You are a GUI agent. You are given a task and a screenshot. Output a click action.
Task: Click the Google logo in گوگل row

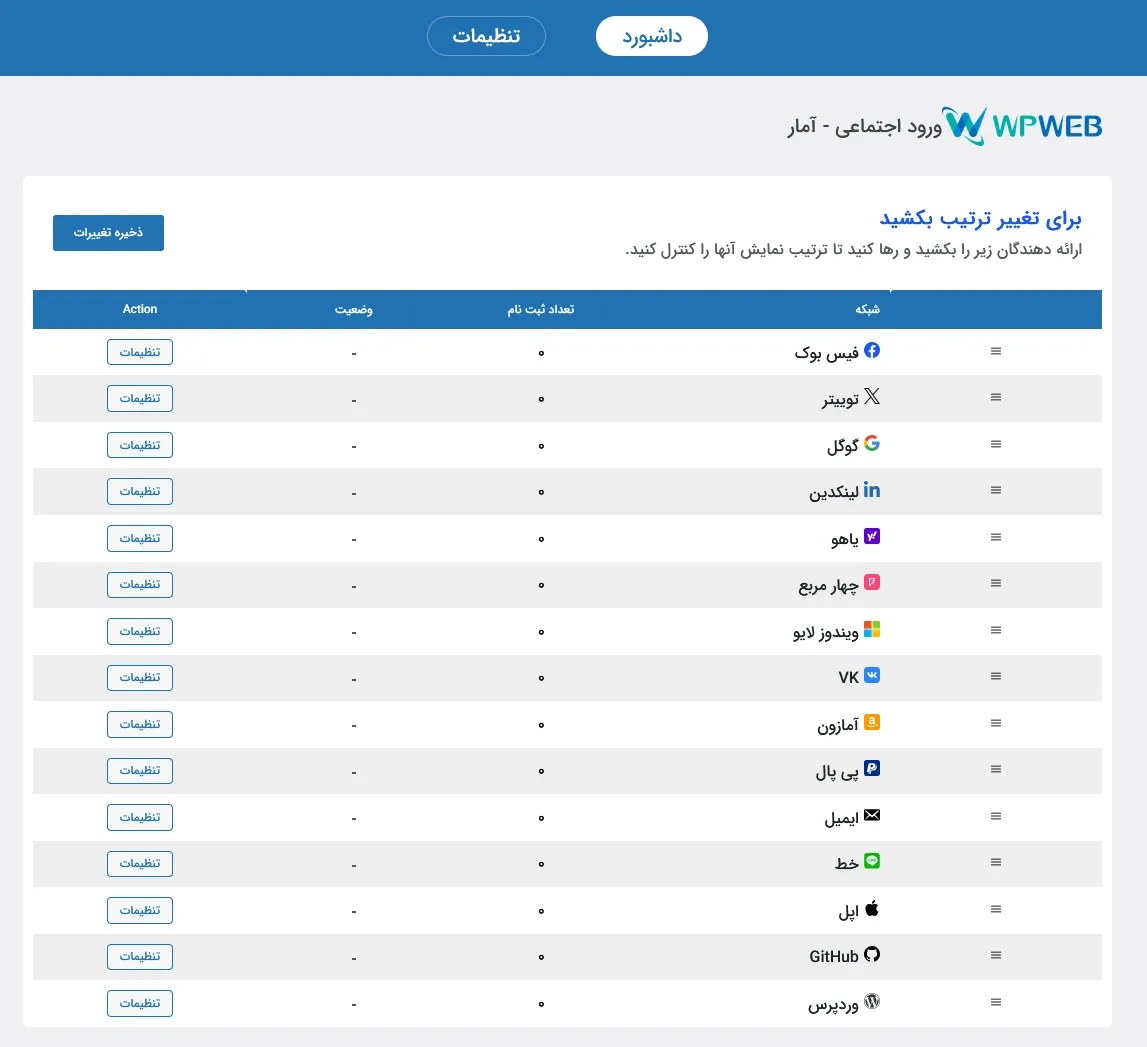pos(871,443)
